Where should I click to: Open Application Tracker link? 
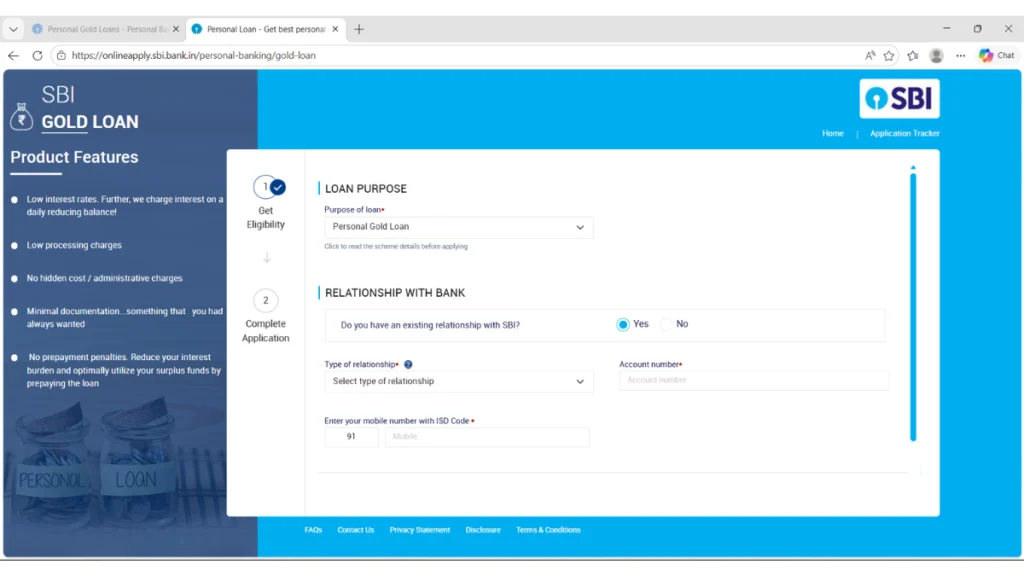click(904, 133)
